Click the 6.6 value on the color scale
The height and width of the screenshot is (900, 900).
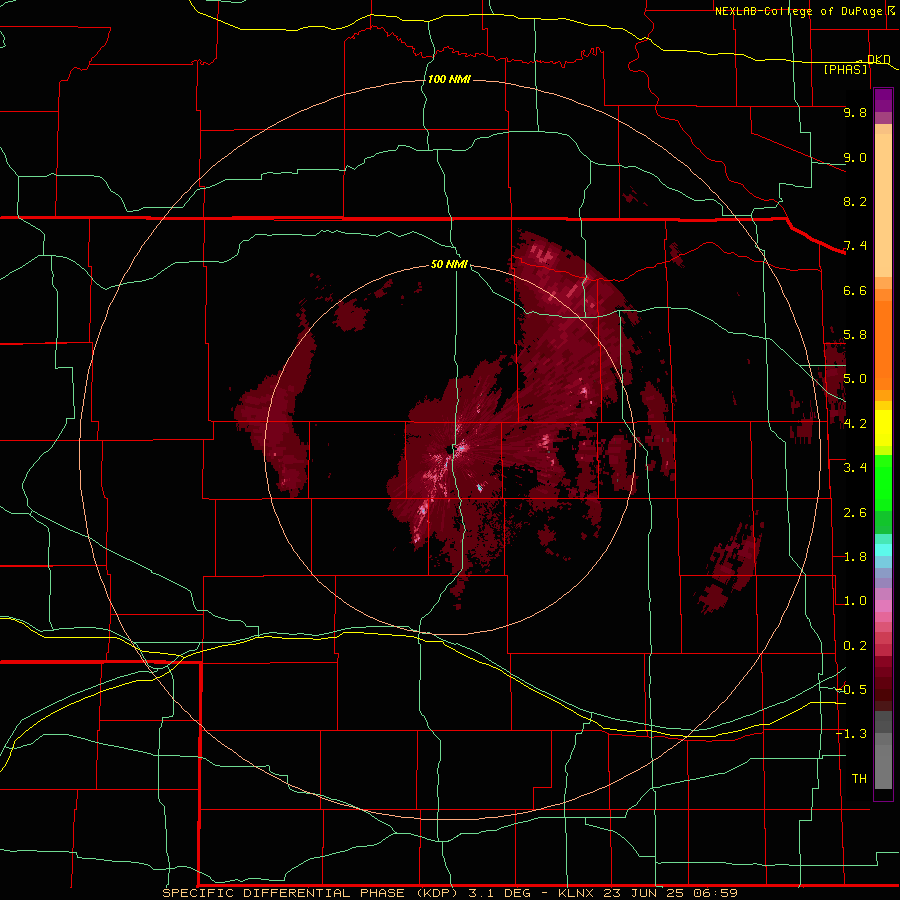855,290
